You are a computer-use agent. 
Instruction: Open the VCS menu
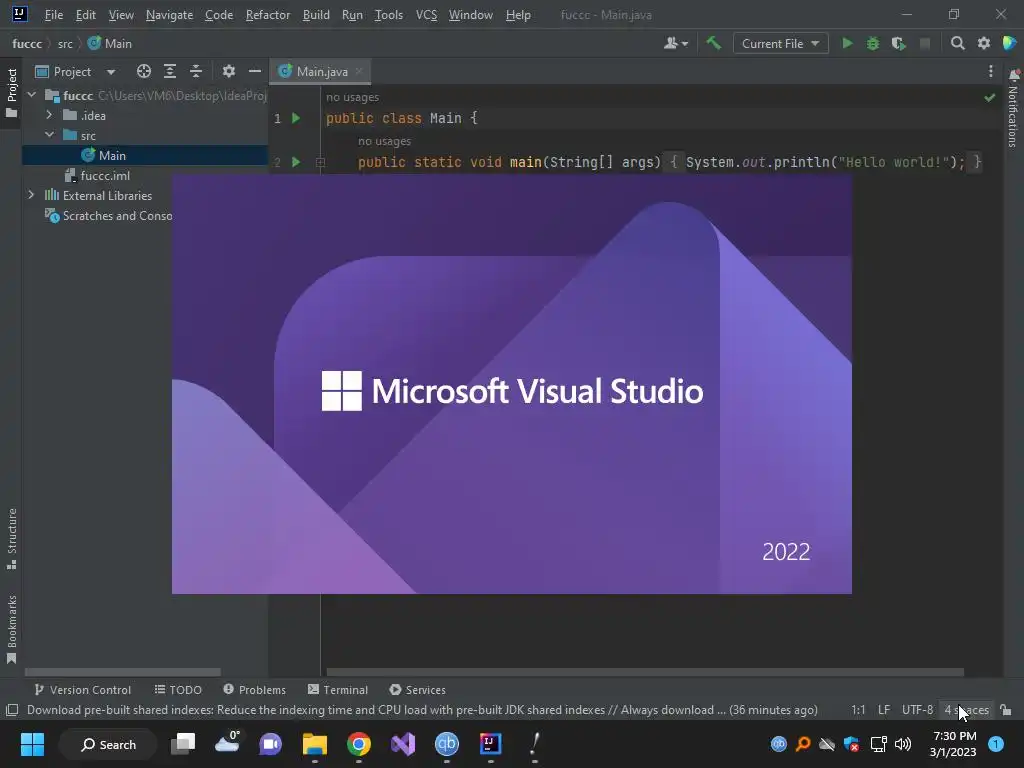[426, 14]
